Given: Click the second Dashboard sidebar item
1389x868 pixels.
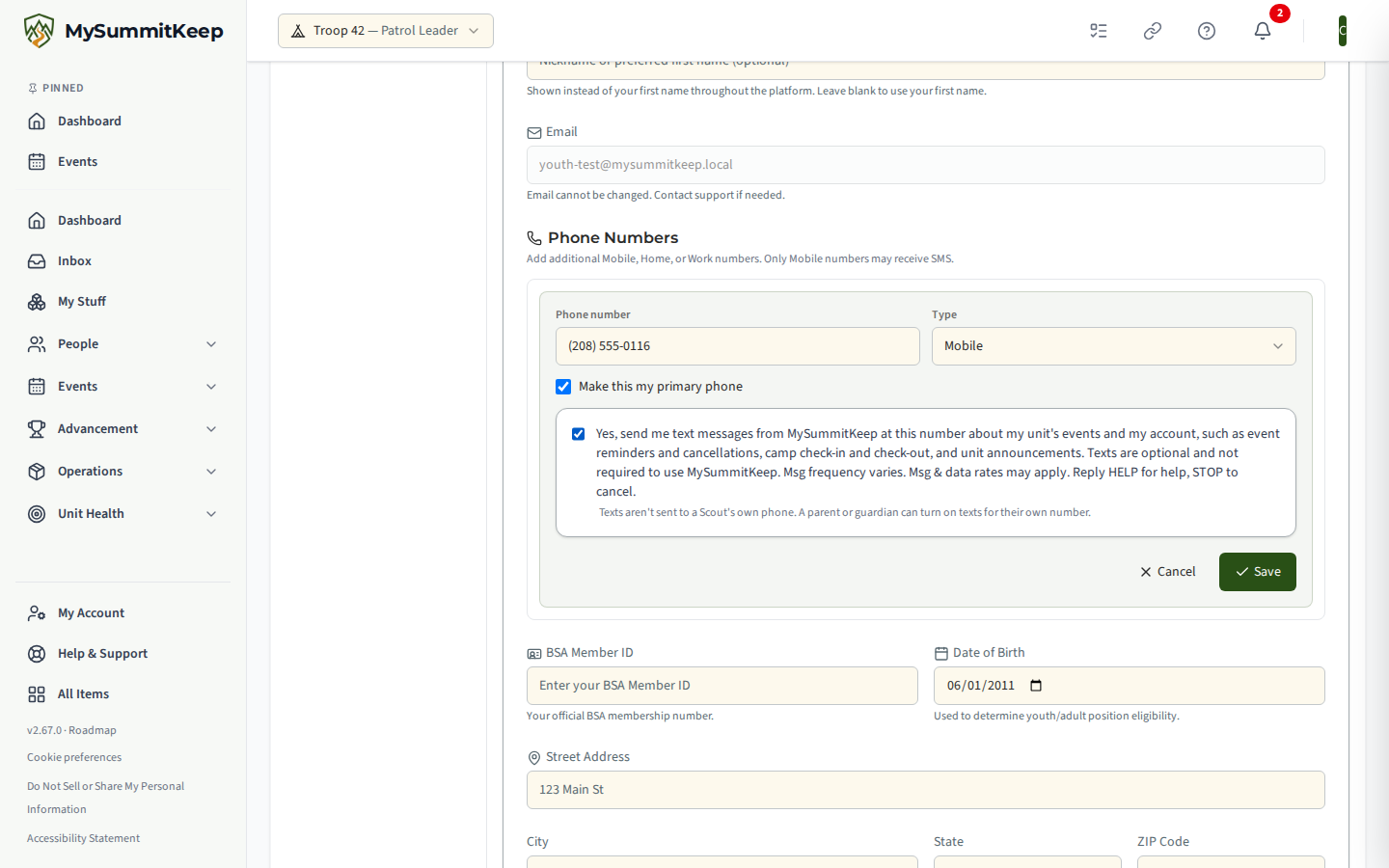Looking at the screenshot, I should pos(123,220).
